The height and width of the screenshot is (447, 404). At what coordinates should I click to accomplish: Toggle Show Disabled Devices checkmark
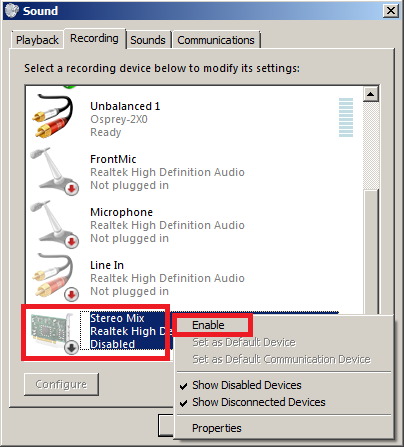click(x=183, y=386)
